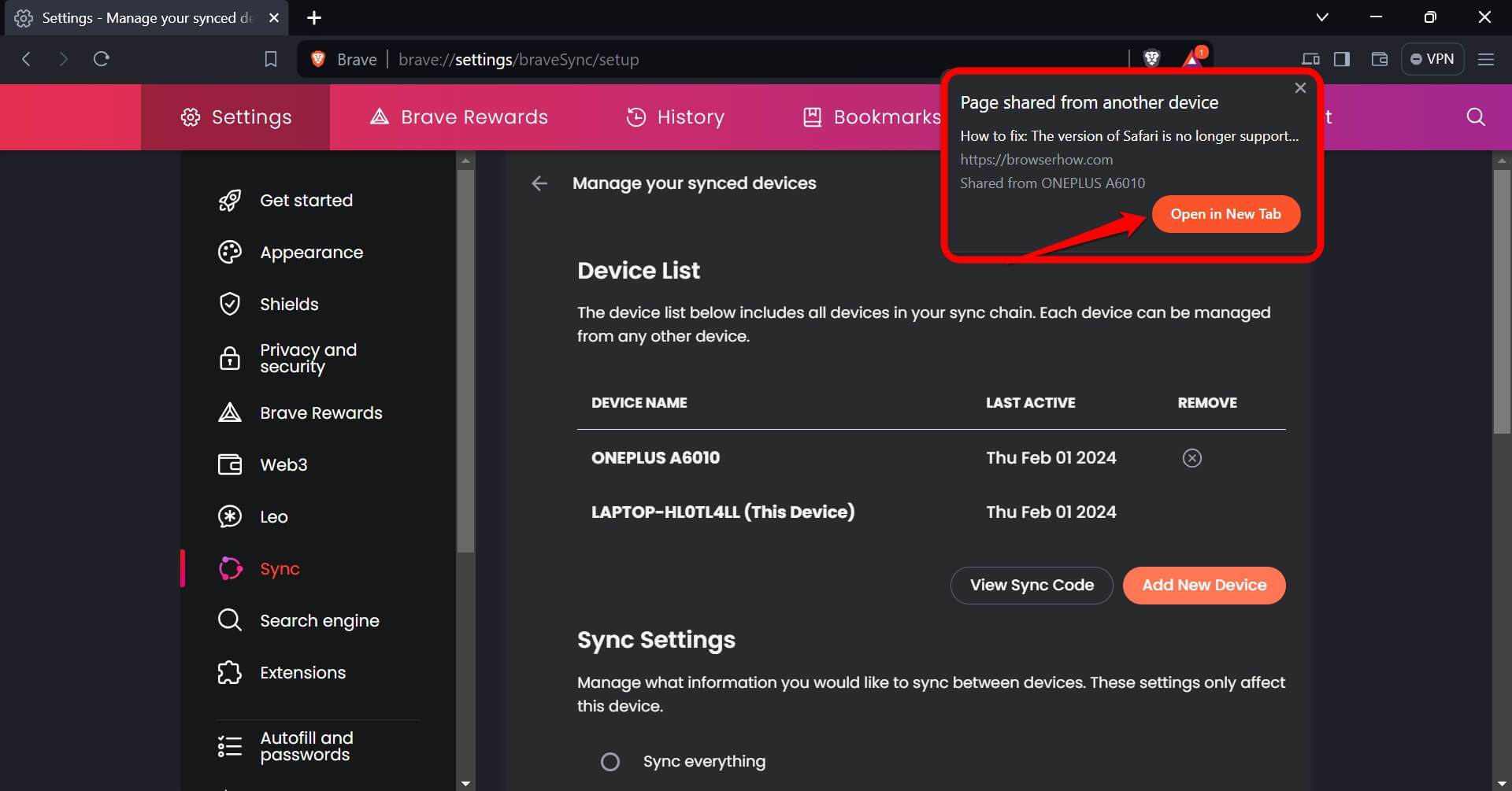Click the palette icon beside Appearance

tap(230, 253)
